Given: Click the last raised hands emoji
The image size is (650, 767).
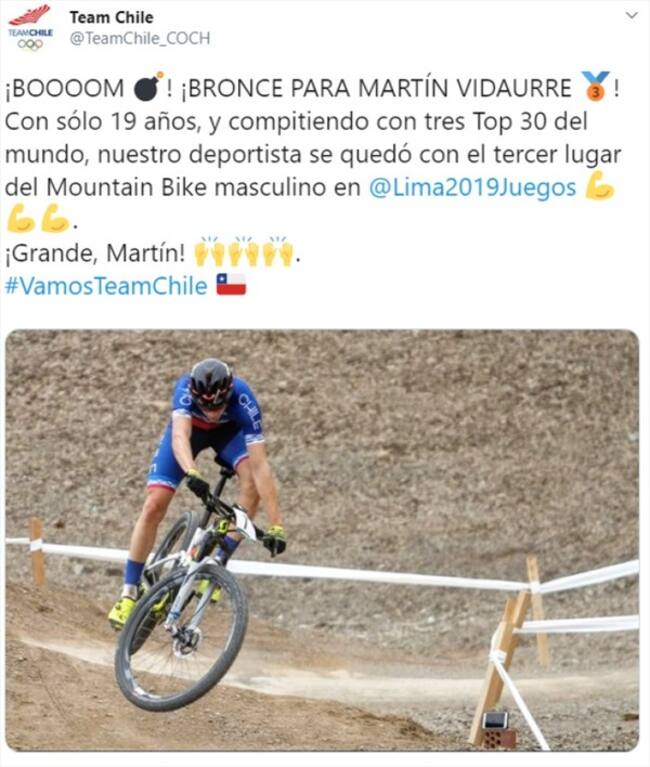Looking at the screenshot, I should click(x=278, y=251).
